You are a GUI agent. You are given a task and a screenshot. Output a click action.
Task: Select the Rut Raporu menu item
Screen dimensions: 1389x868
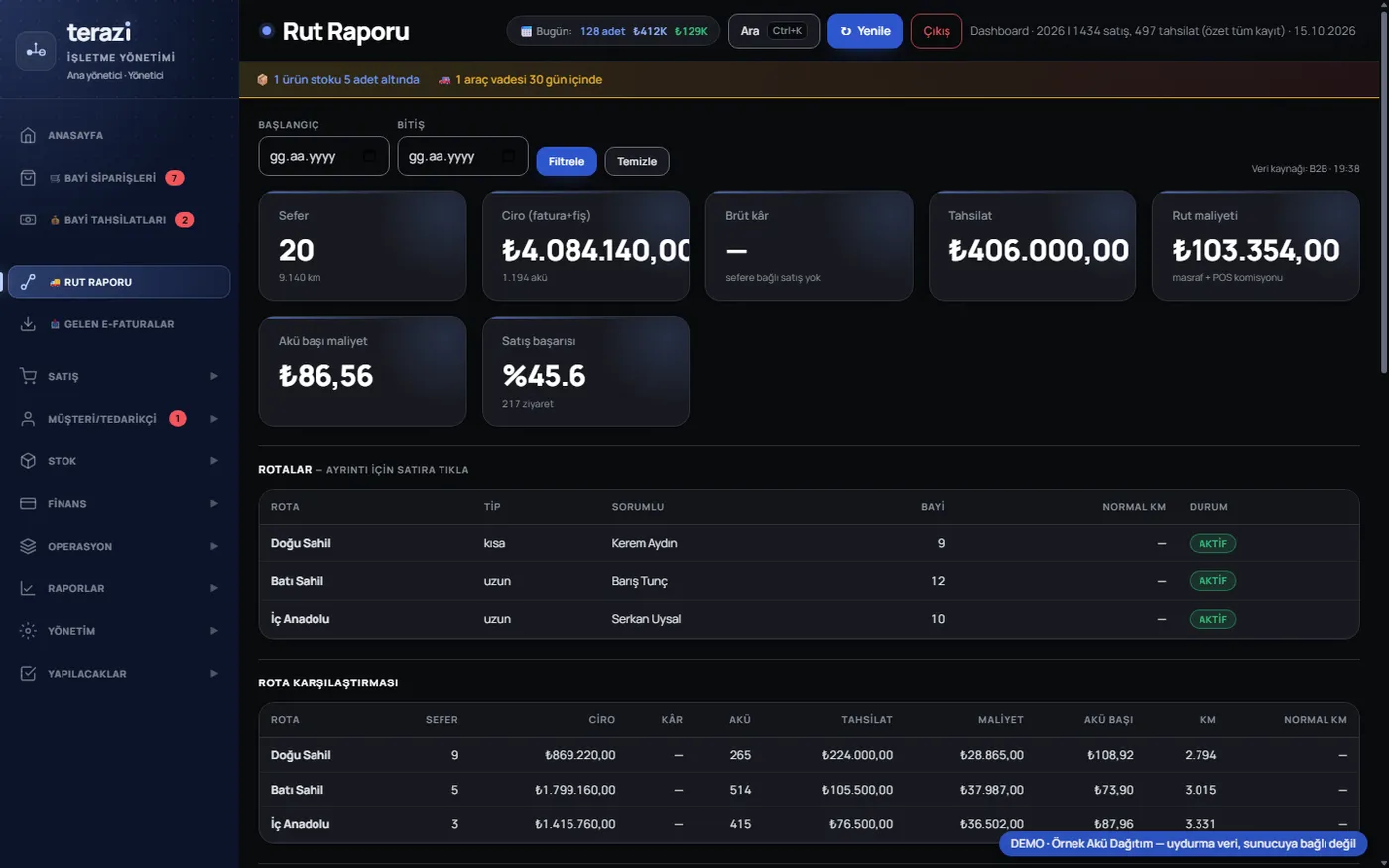click(x=119, y=282)
